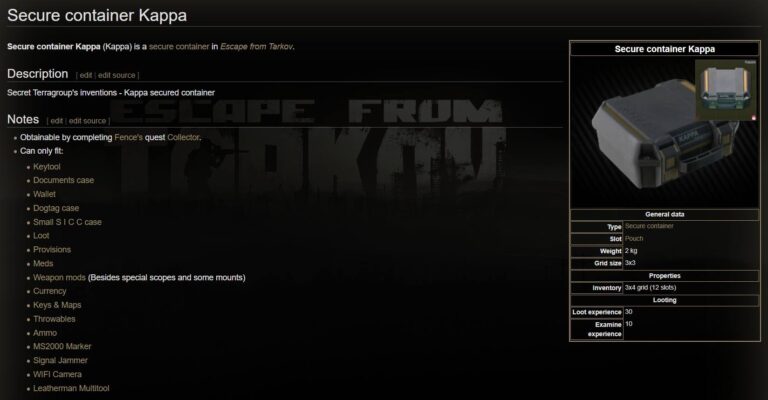This screenshot has width=768, height=400.
Task: Edit source of the Description section
Action: (117, 75)
